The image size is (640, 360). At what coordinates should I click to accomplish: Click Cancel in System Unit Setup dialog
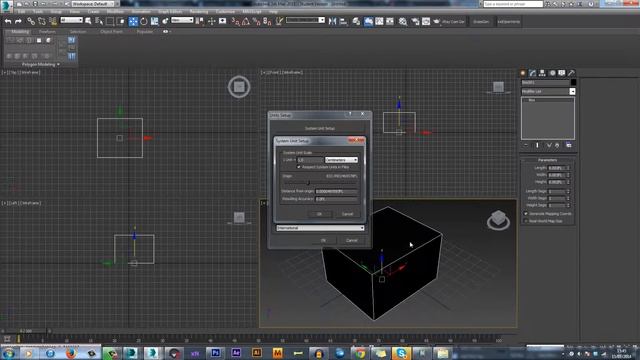[x=347, y=214]
